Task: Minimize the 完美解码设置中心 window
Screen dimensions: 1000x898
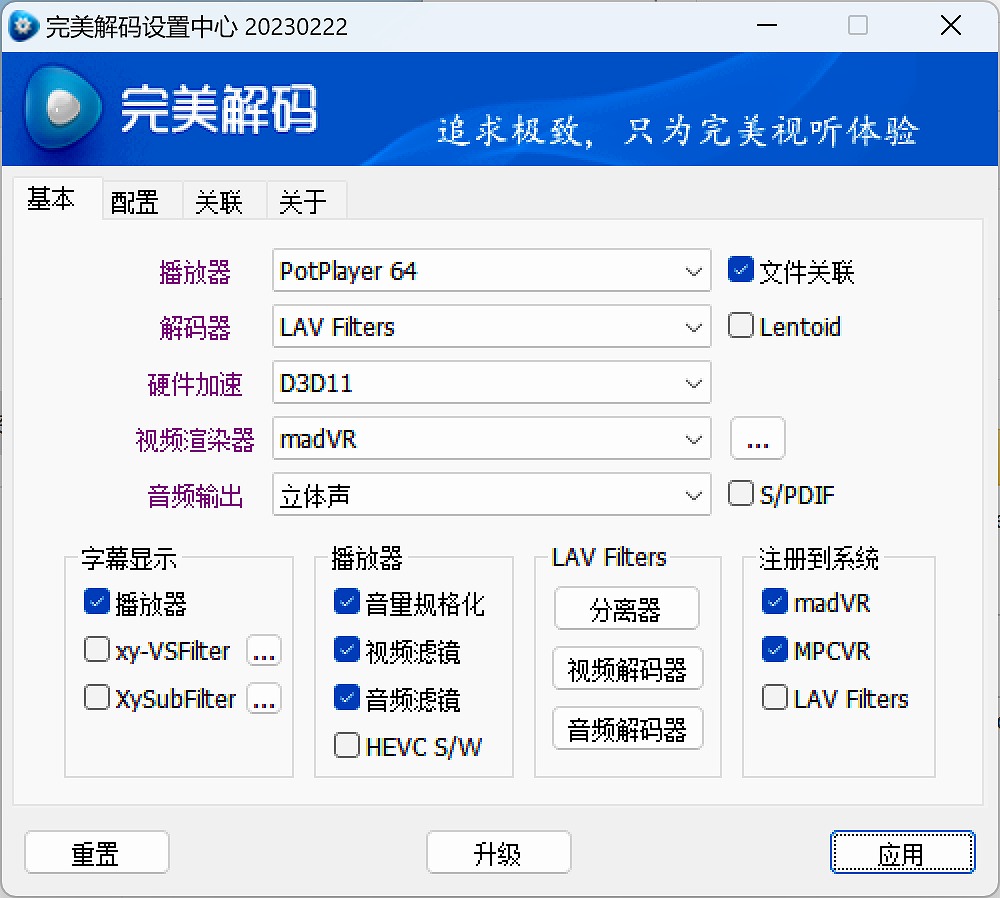Action: pyautogui.click(x=767, y=26)
